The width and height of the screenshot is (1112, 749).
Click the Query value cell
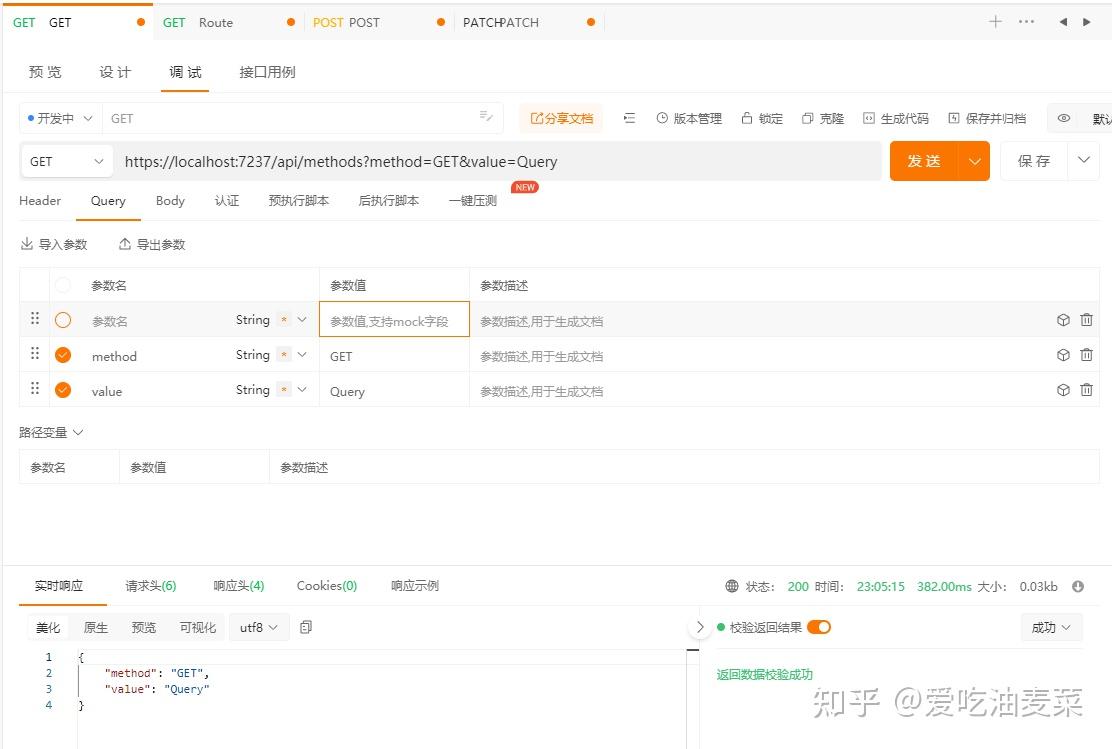coord(394,391)
